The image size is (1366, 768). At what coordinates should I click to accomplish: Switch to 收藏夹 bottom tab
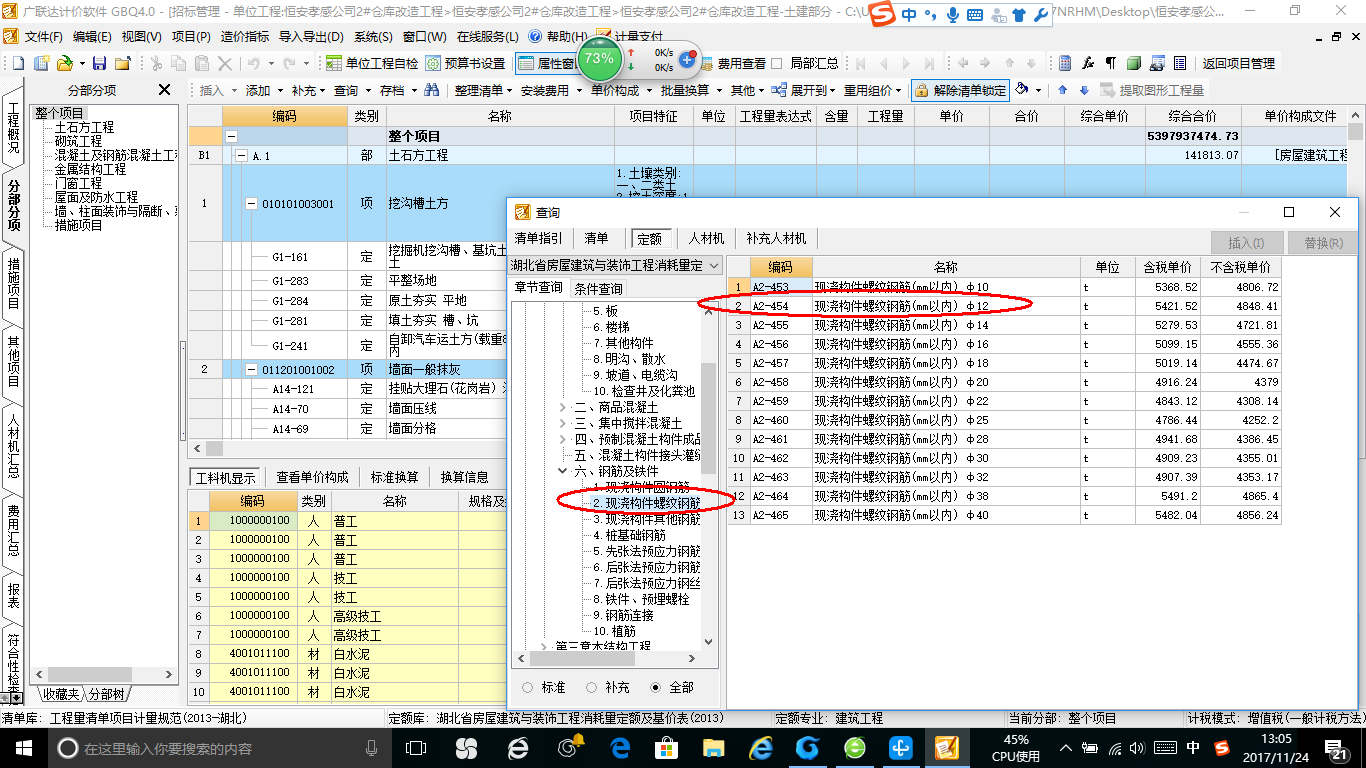click(60, 694)
